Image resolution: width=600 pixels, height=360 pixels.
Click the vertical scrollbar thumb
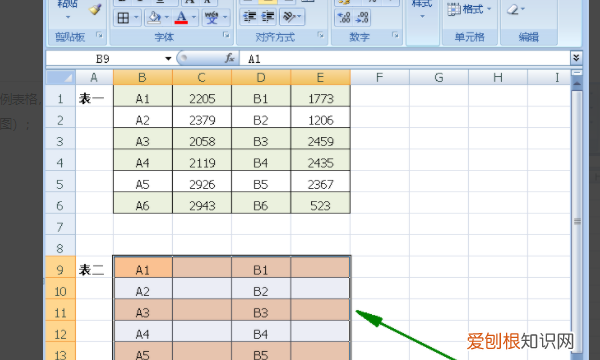[x=577, y=221]
